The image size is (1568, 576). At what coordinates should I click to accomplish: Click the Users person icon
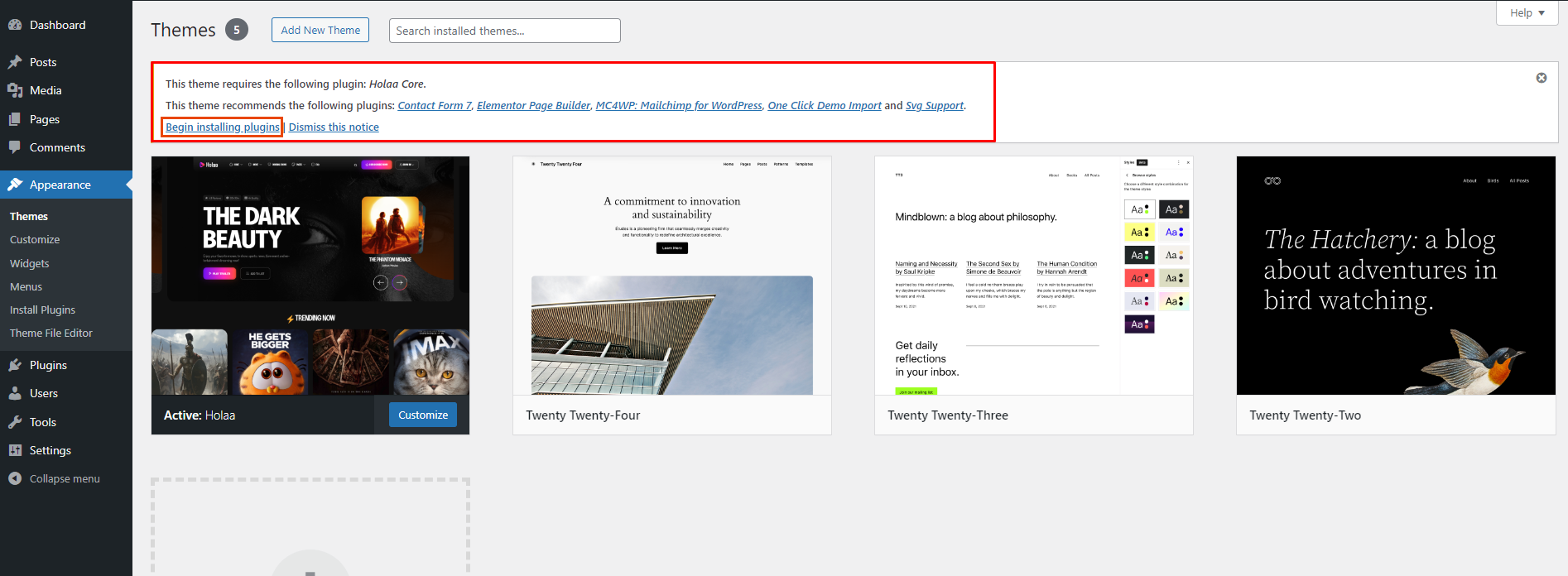click(x=15, y=393)
